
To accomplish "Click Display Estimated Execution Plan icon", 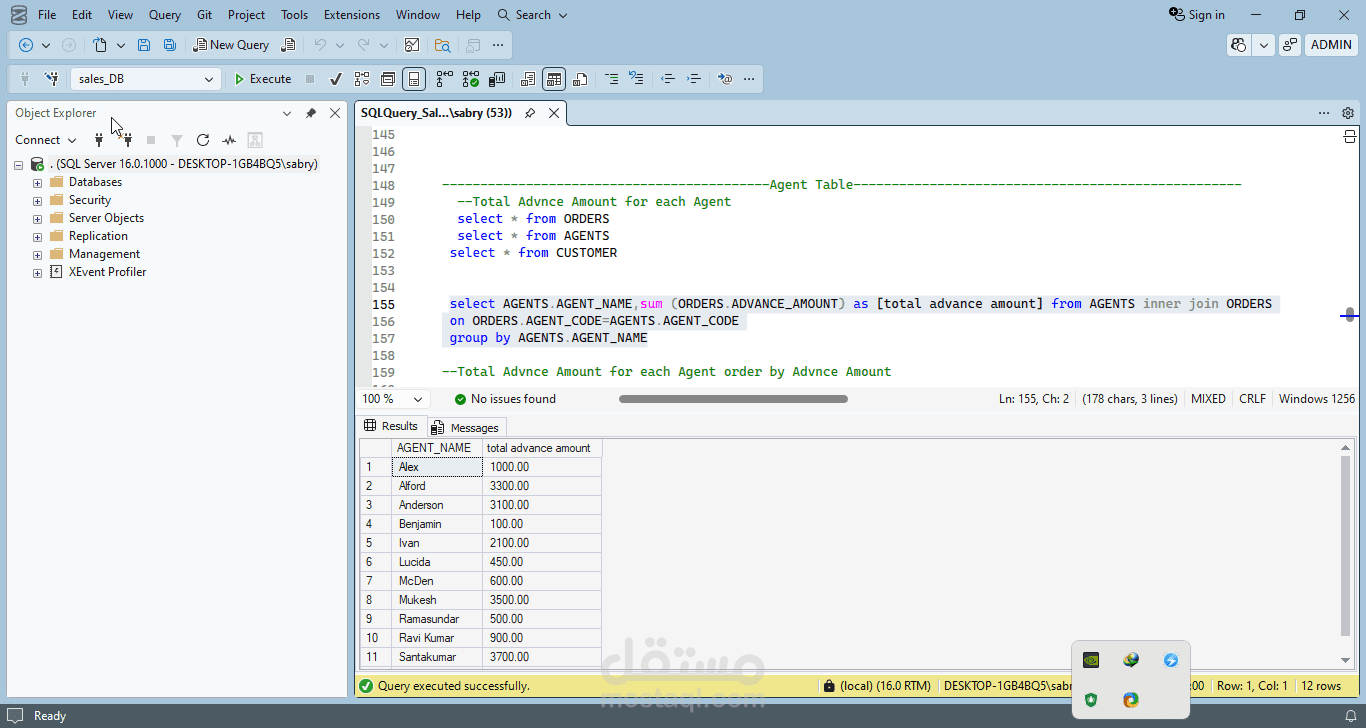I will [362, 79].
